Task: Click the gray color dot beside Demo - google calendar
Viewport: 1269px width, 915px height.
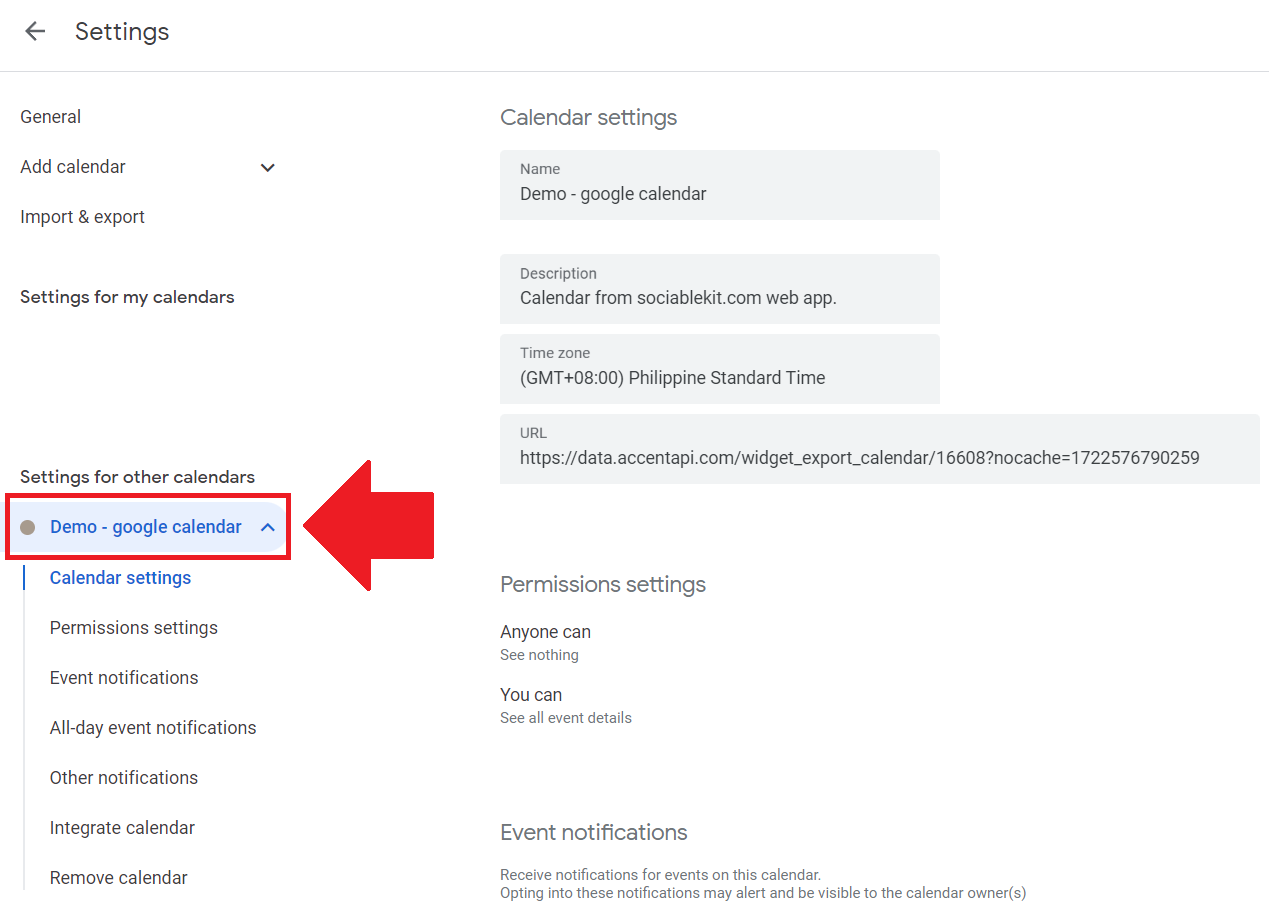Action: coord(28,527)
